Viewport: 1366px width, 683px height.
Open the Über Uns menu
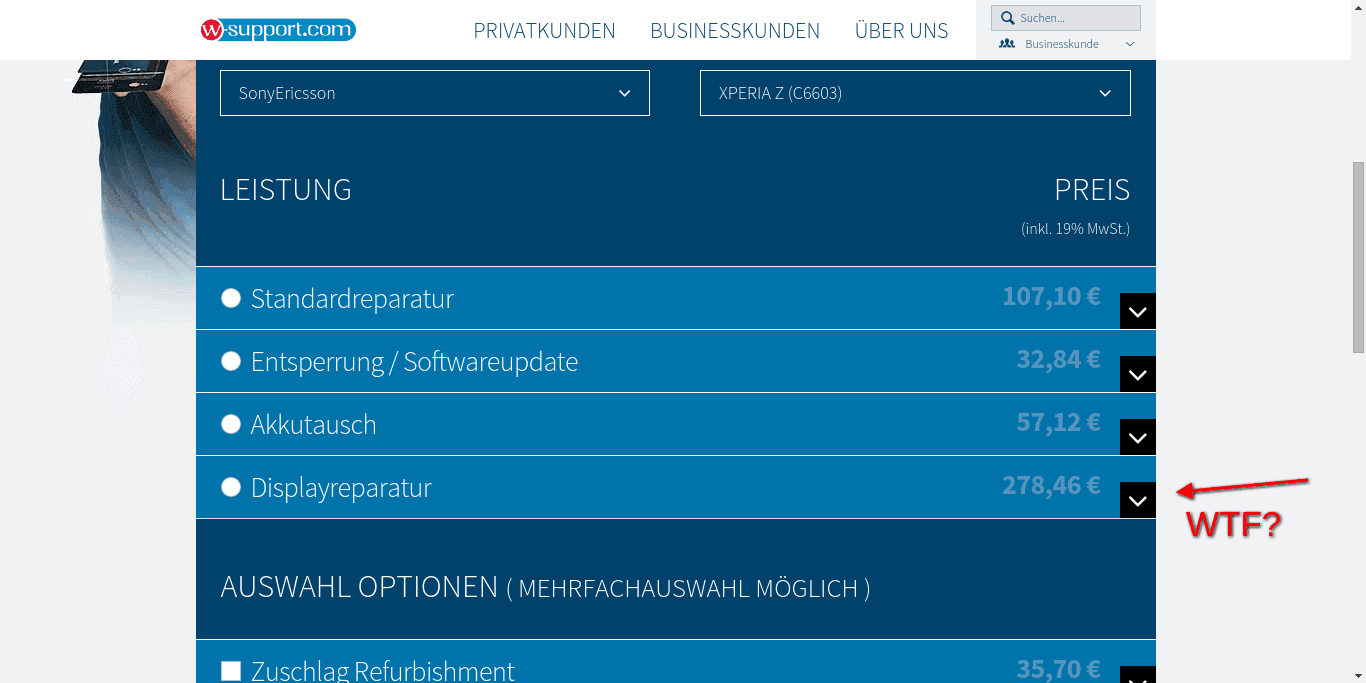click(901, 31)
